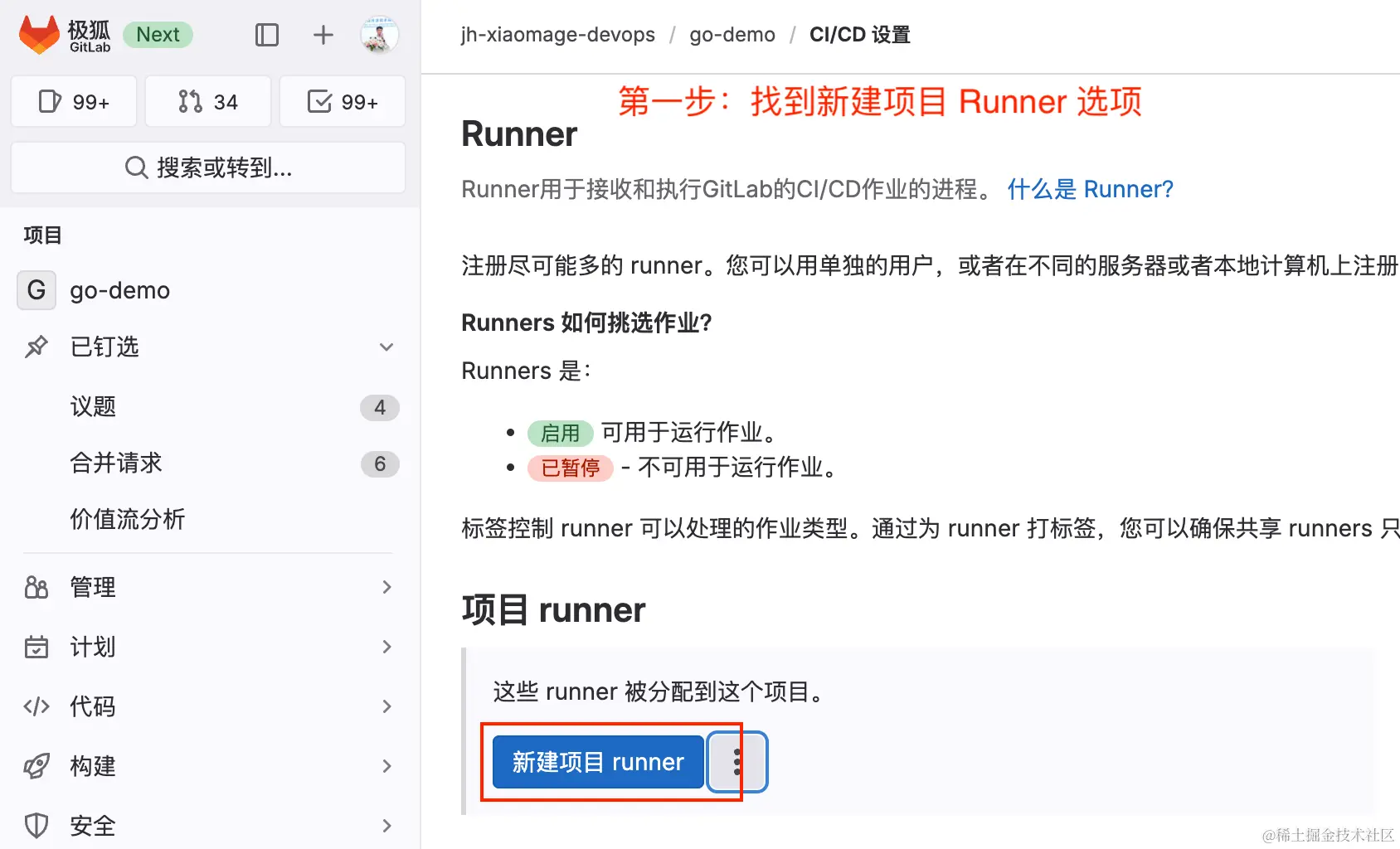The height and width of the screenshot is (849, 1400).
Task: Select the 计划 sidebar icon
Action: 36,647
